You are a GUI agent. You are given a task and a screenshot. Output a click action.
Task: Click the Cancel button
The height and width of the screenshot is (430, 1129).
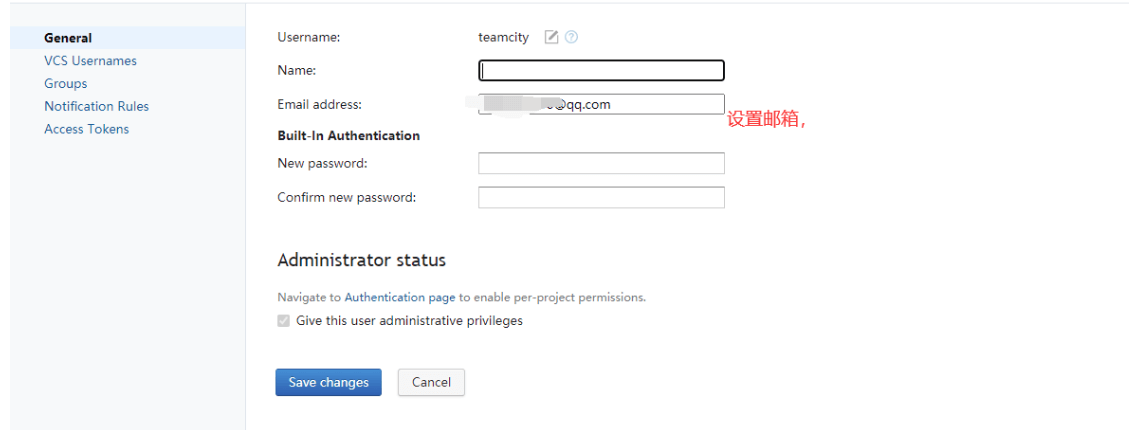431,382
